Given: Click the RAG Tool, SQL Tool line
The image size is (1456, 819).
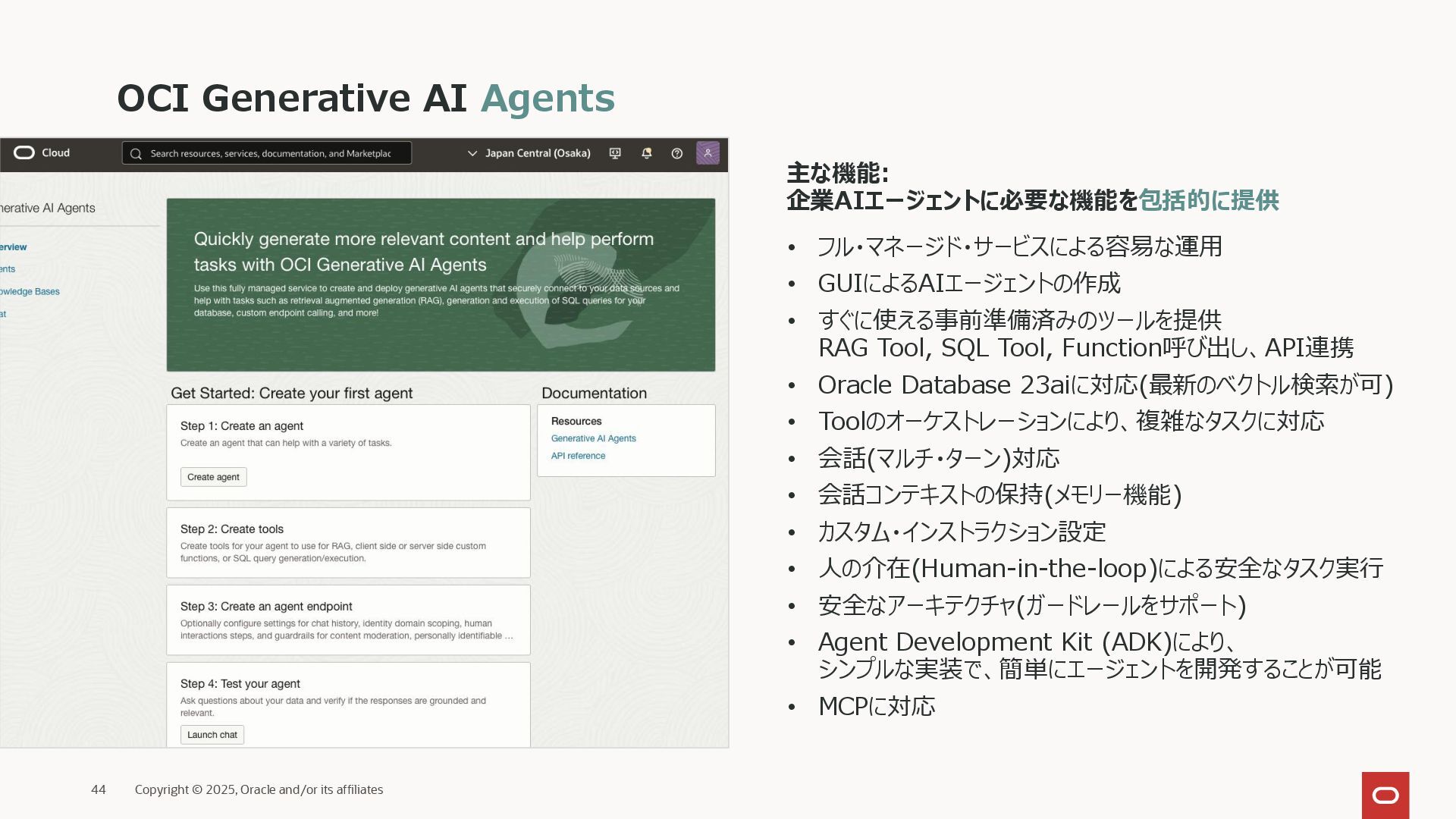Looking at the screenshot, I should coord(1085,347).
